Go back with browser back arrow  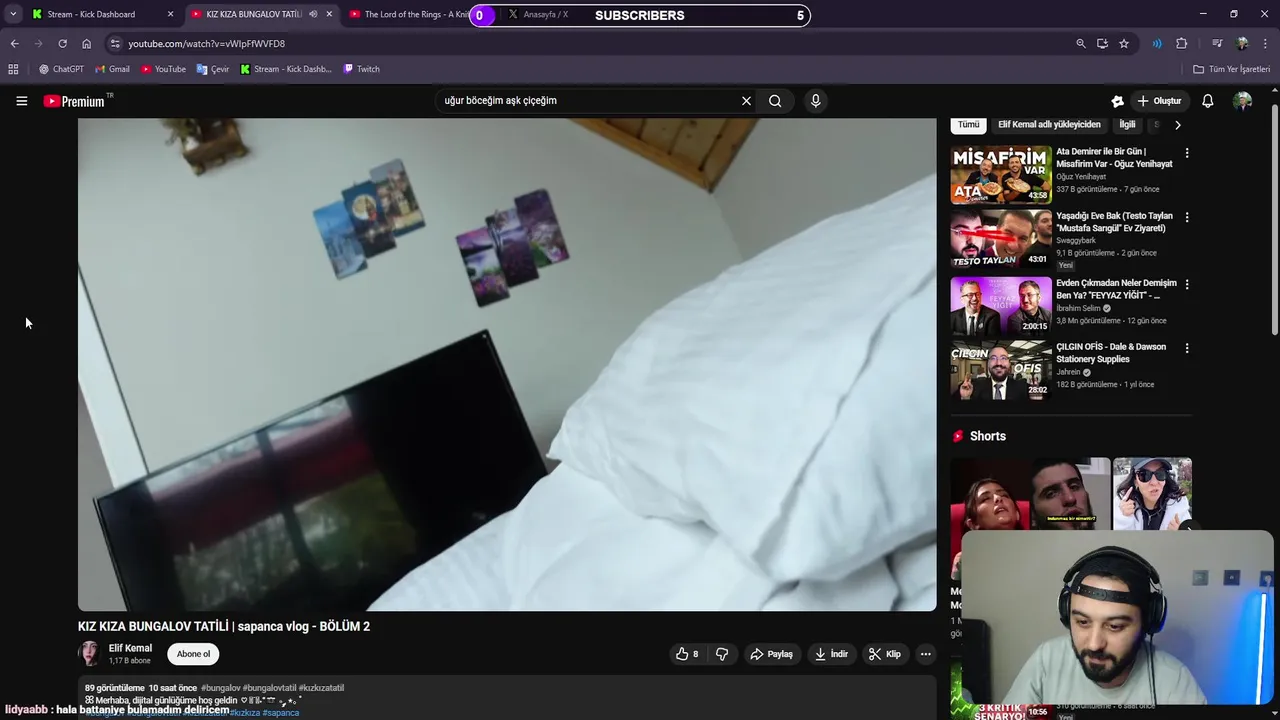[x=14, y=44]
